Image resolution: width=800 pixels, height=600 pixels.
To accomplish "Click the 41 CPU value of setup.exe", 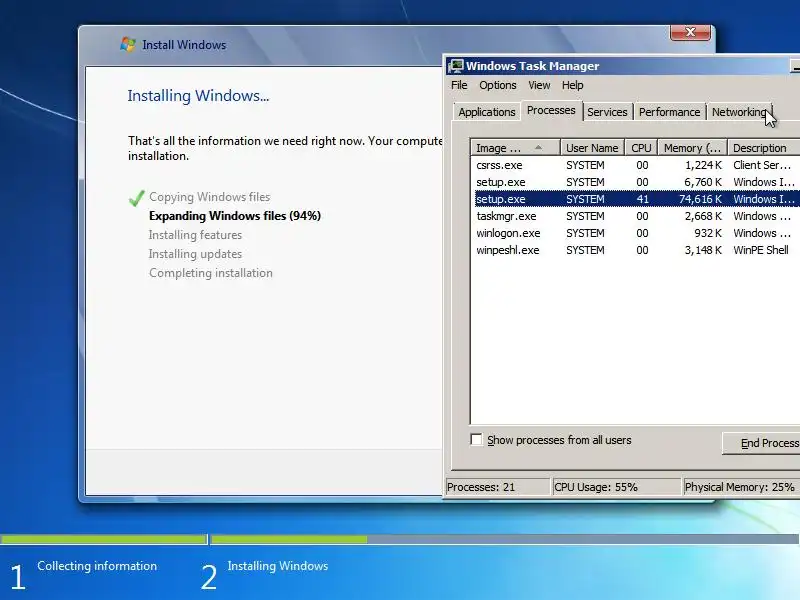I will pyautogui.click(x=642, y=199).
